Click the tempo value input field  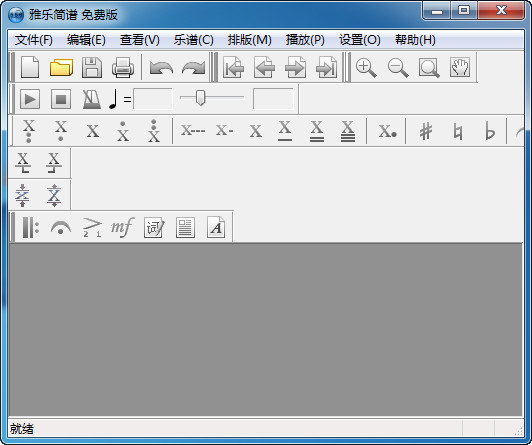[x=153, y=99]
